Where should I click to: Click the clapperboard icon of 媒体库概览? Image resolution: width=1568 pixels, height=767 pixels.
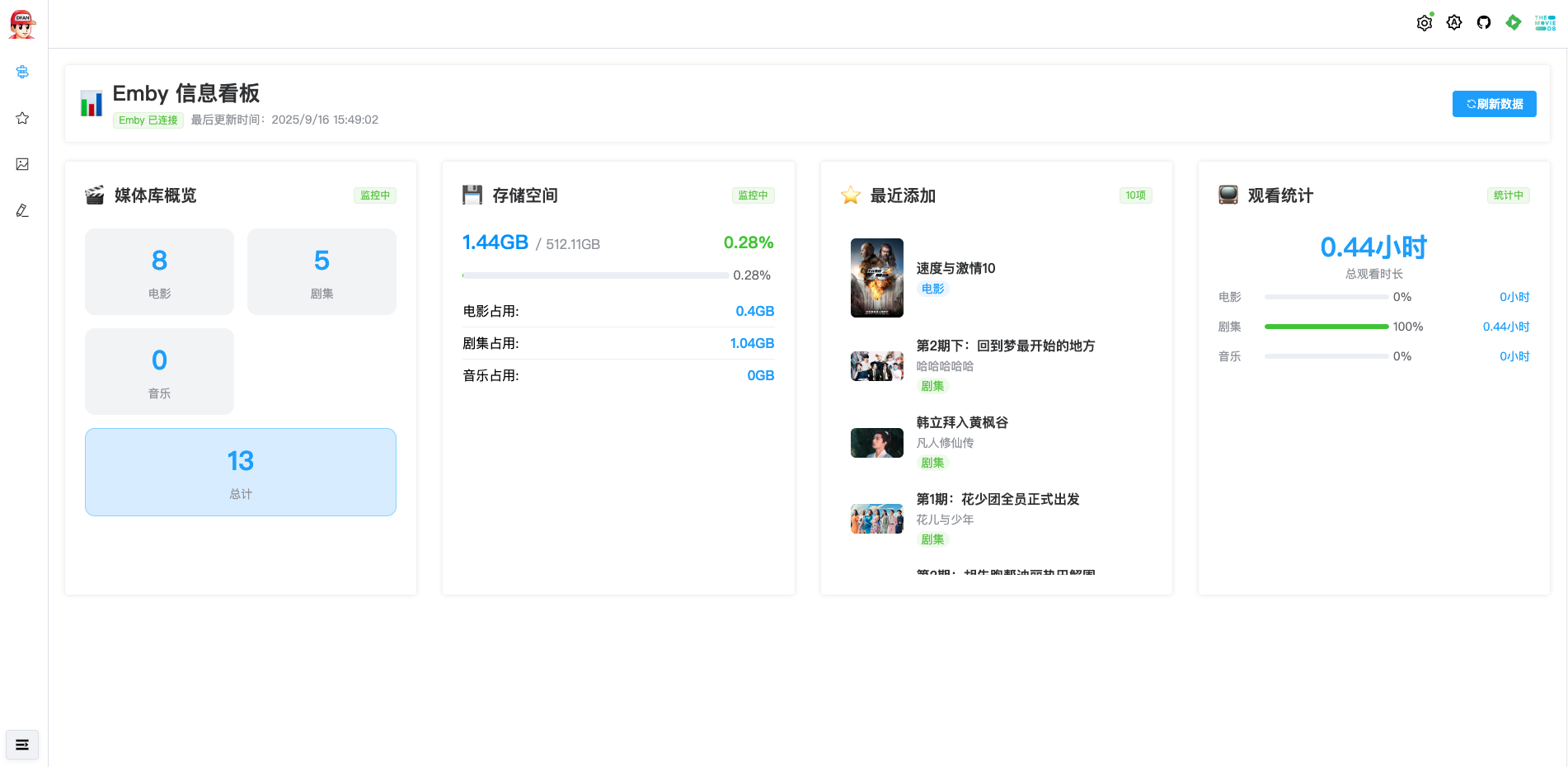pyautogui.click(x=95, y=195)
